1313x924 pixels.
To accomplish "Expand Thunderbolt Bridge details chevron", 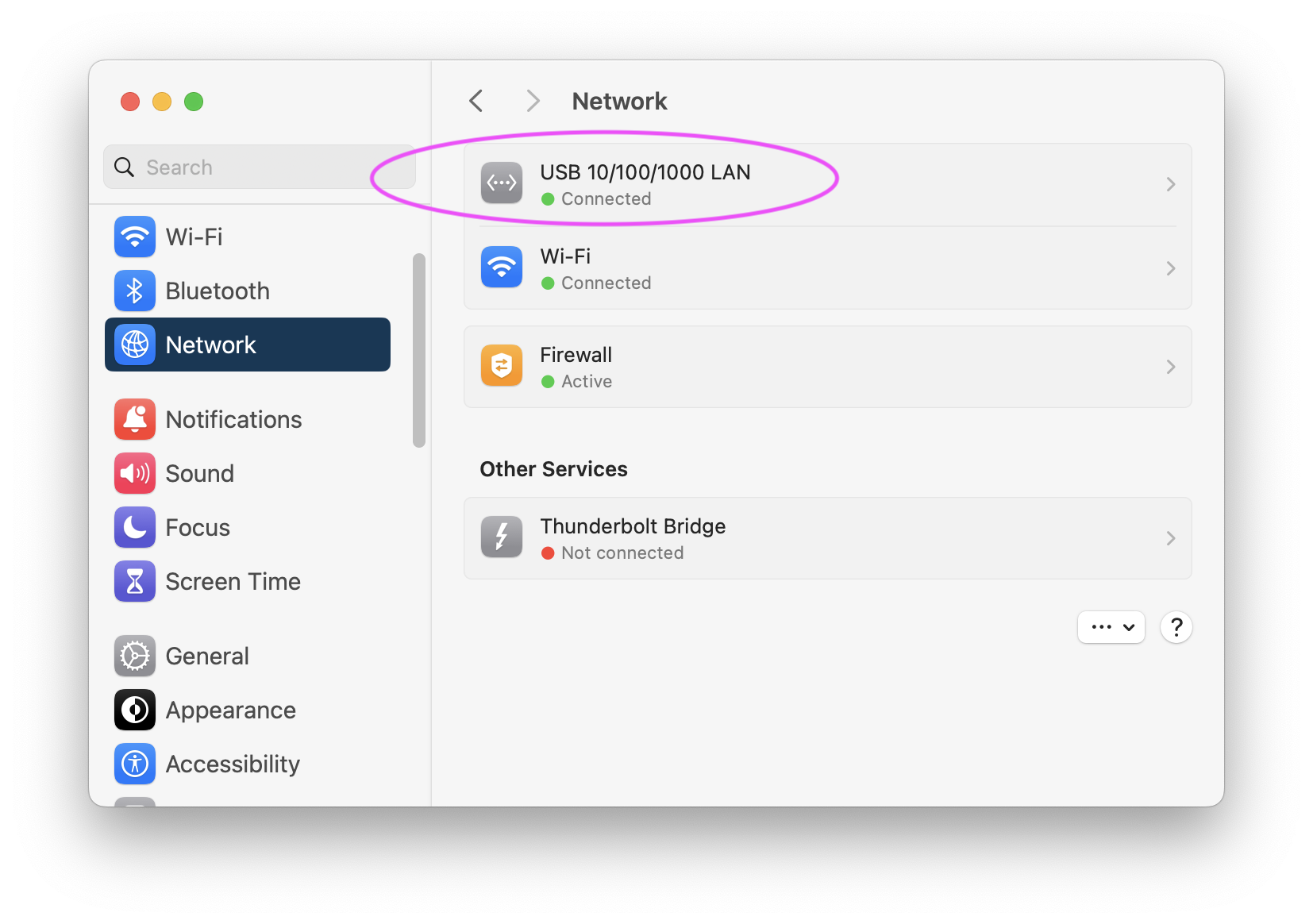I will tap(1171, 538).
